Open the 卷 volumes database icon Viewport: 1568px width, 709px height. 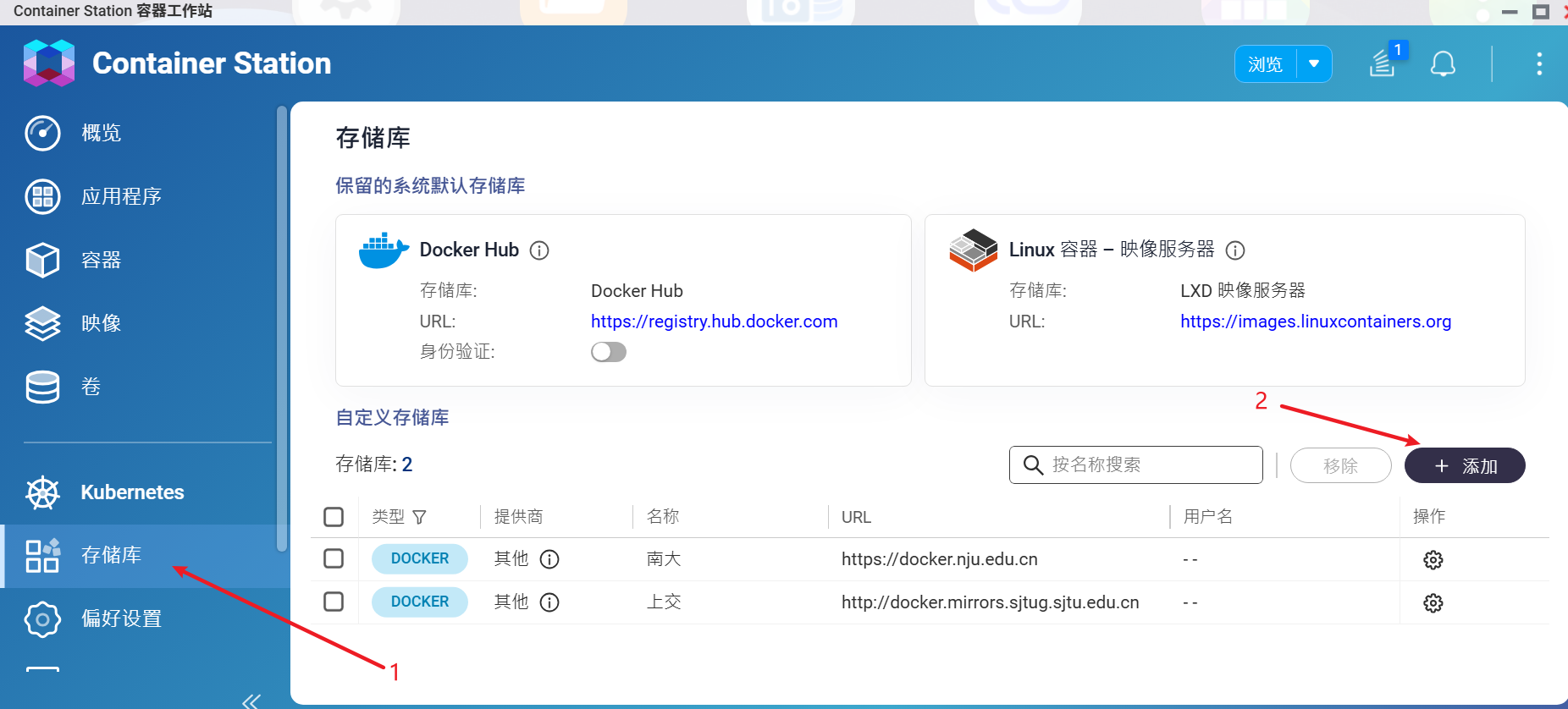(42, 387)
